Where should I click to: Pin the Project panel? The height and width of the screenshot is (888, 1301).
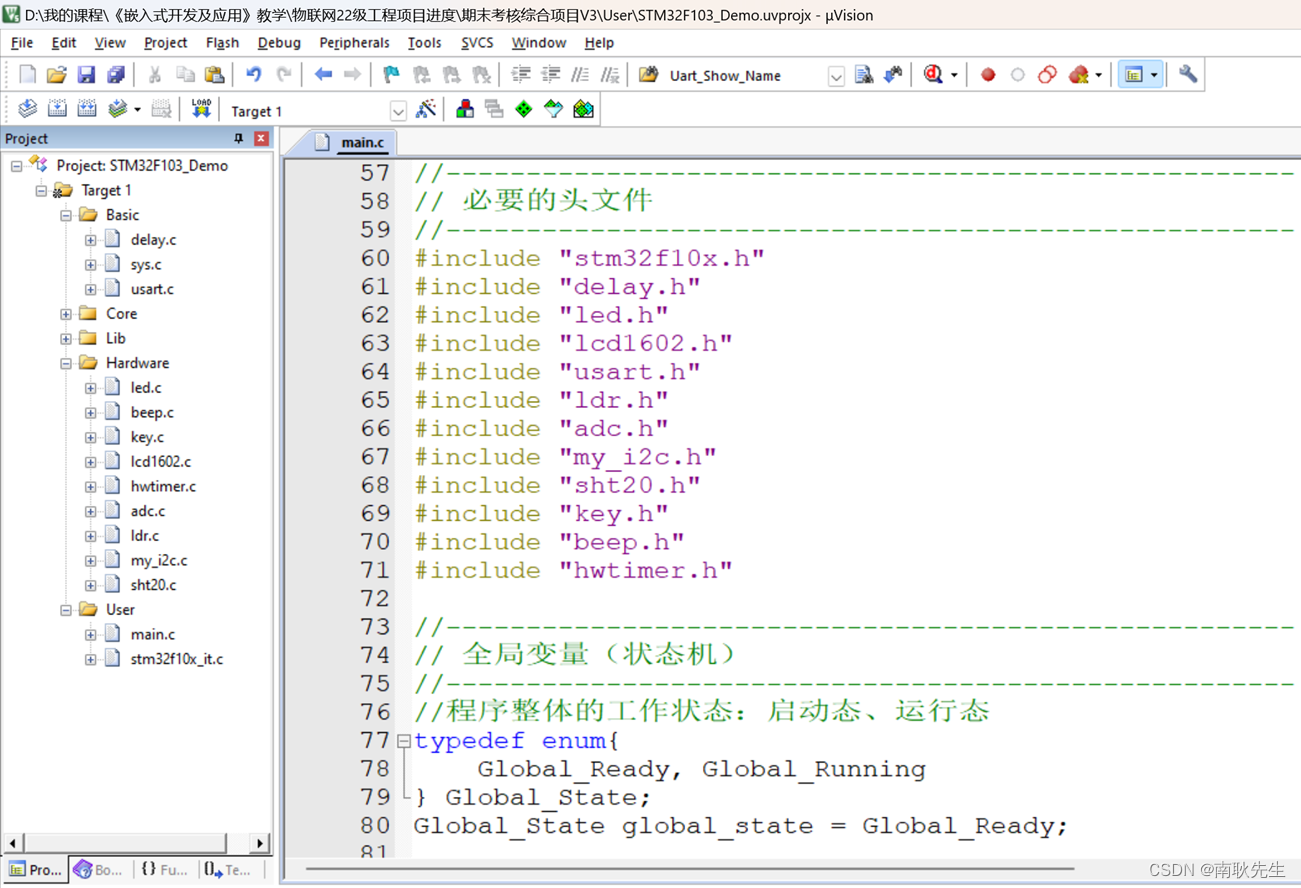(x=238, y=138)
